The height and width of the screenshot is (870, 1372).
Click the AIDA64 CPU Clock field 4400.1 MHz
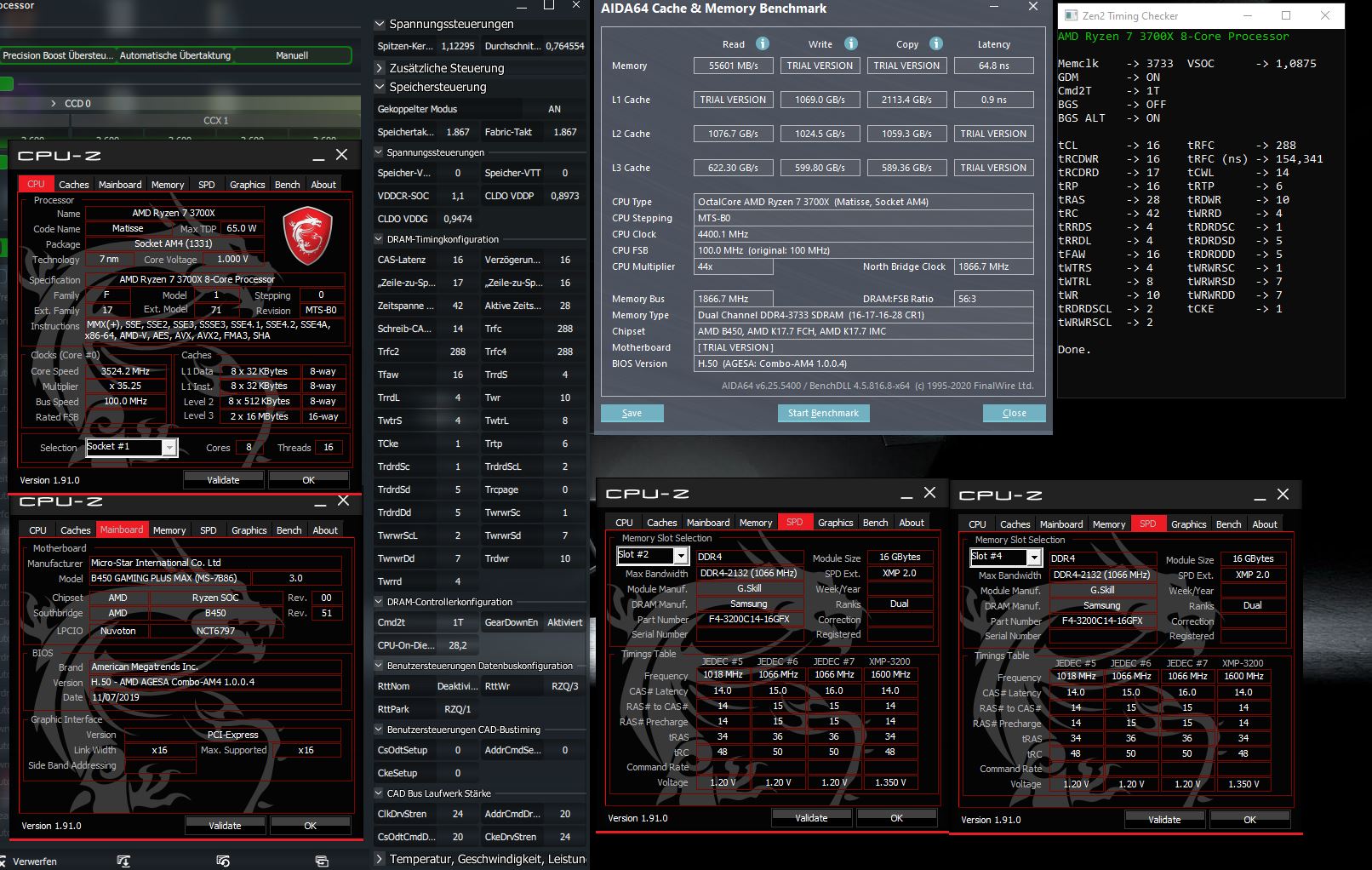coord(866,234)
